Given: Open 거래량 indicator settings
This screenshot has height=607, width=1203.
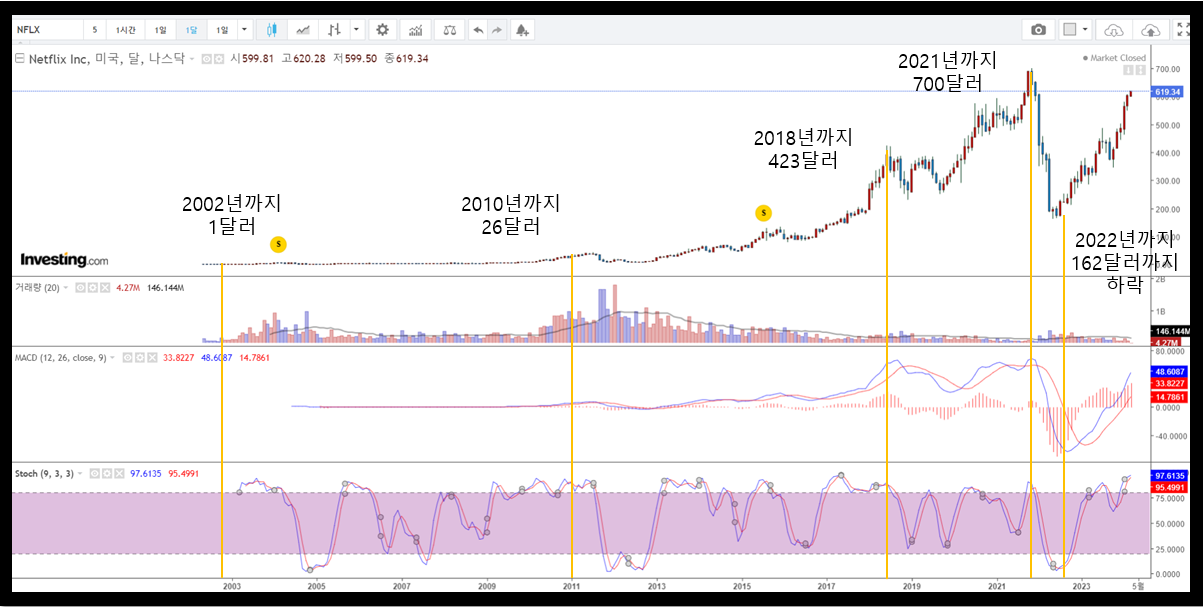Looking at the screenshot, I should click(93, 288).
